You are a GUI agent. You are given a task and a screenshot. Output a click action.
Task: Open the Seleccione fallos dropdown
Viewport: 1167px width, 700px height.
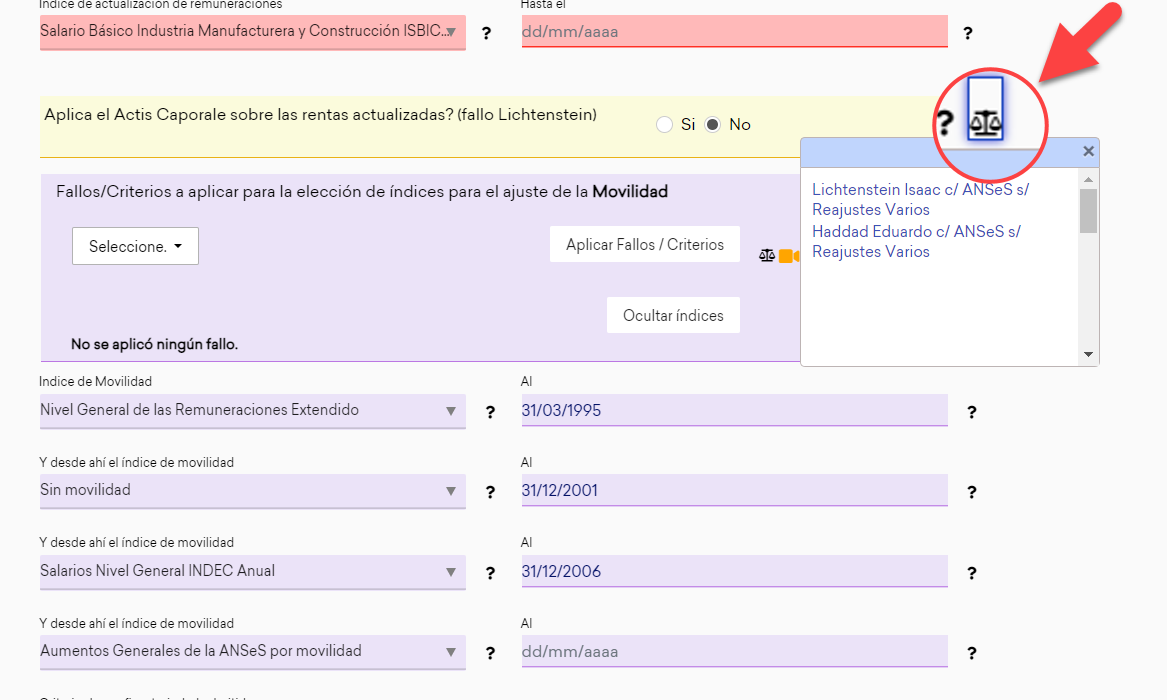tap(135, 246)
